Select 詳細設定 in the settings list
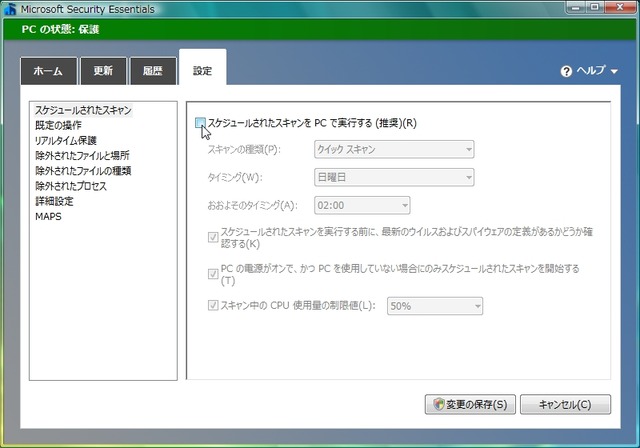The image size is (640, 448). click(54, 201)
